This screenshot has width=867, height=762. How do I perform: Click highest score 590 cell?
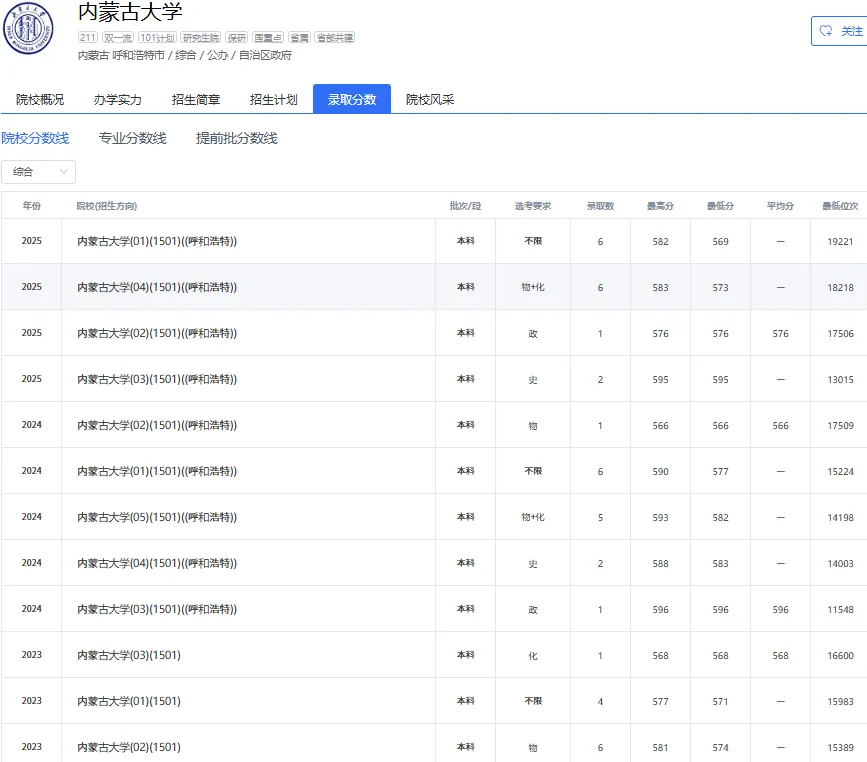[660, 471]
